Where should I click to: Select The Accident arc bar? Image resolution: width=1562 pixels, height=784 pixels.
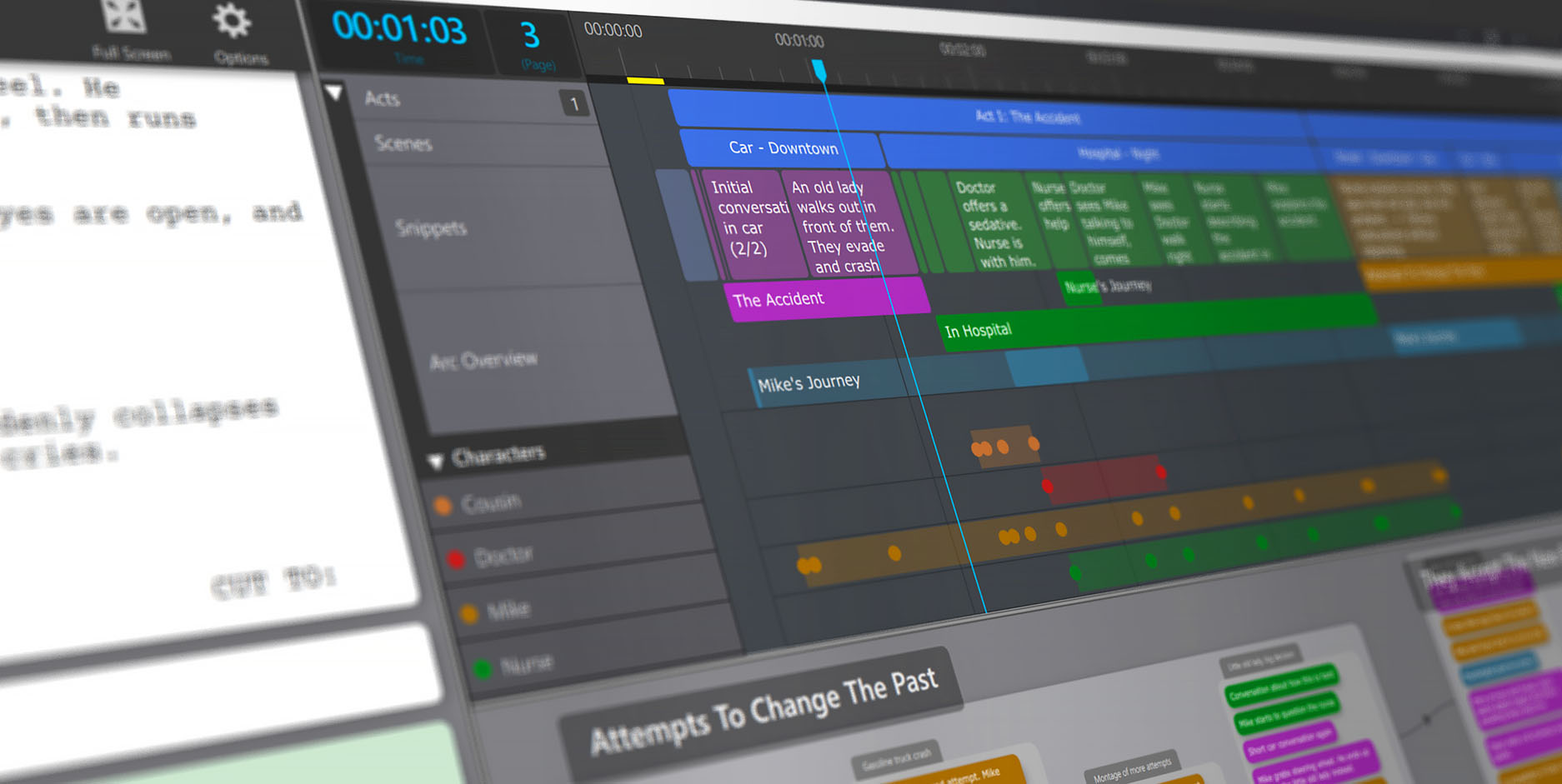[x=825, y=298]
